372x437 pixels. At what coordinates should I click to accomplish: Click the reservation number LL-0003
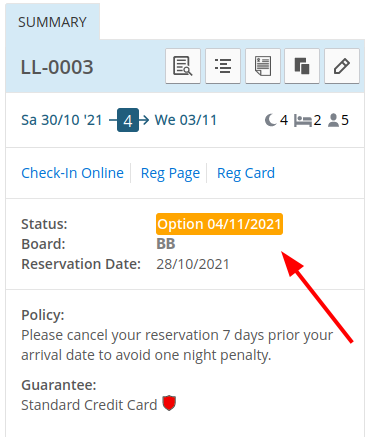[57, 67]
